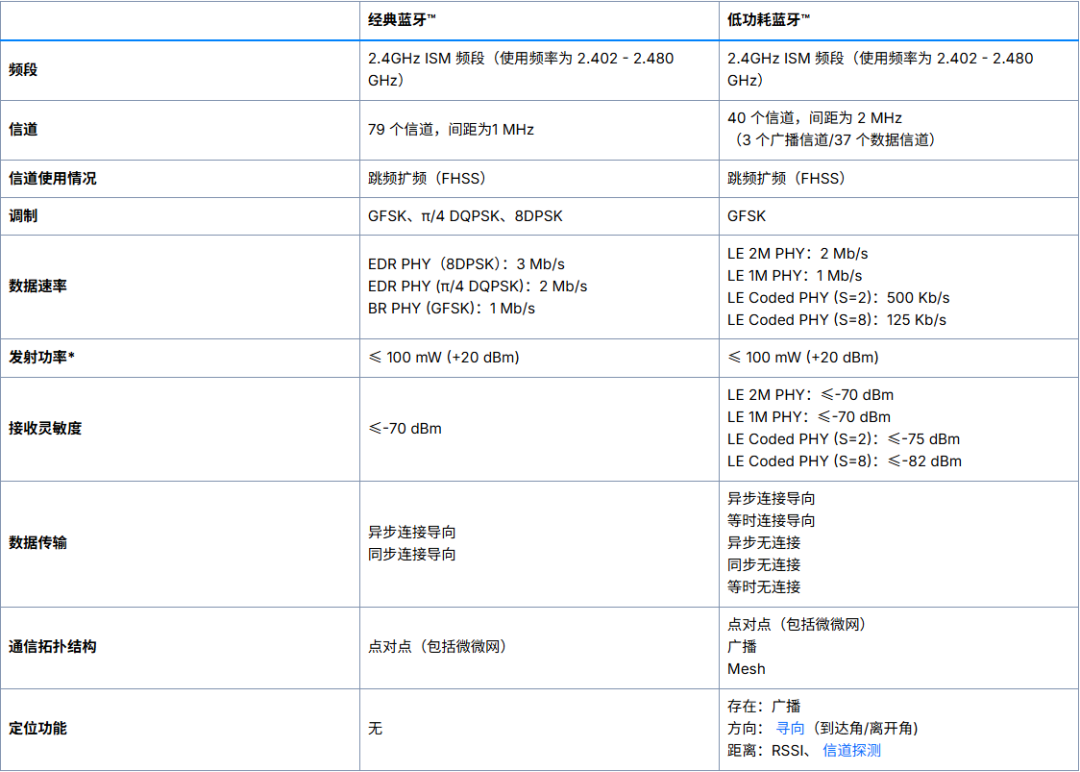Click the 通信拓扑结构 row label
The width and height of the screenshot is (1080, 772).
(x=52, y=647)
